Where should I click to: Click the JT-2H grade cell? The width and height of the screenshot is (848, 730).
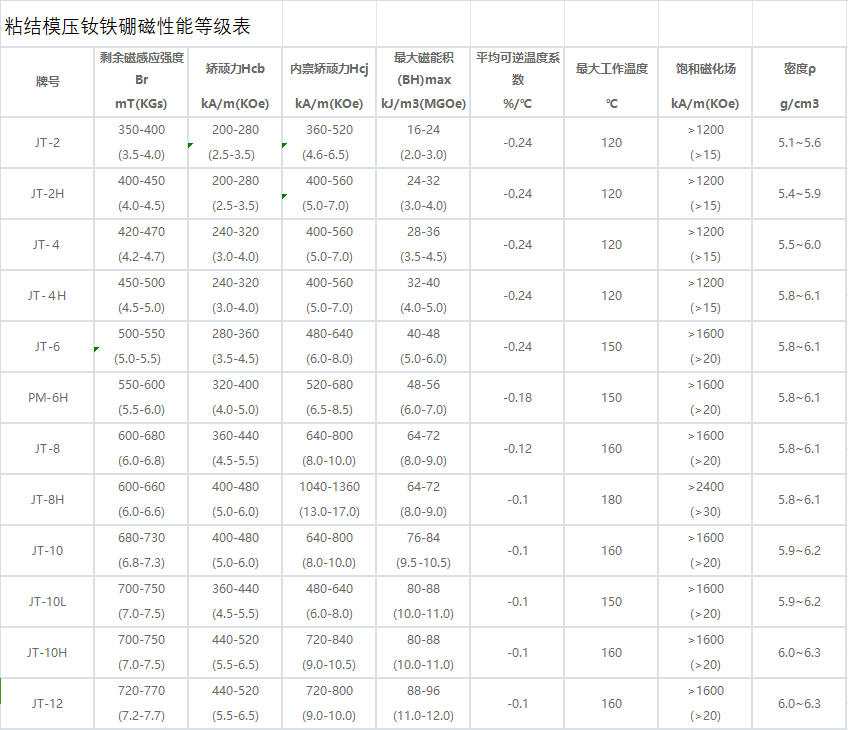point(48,194)
